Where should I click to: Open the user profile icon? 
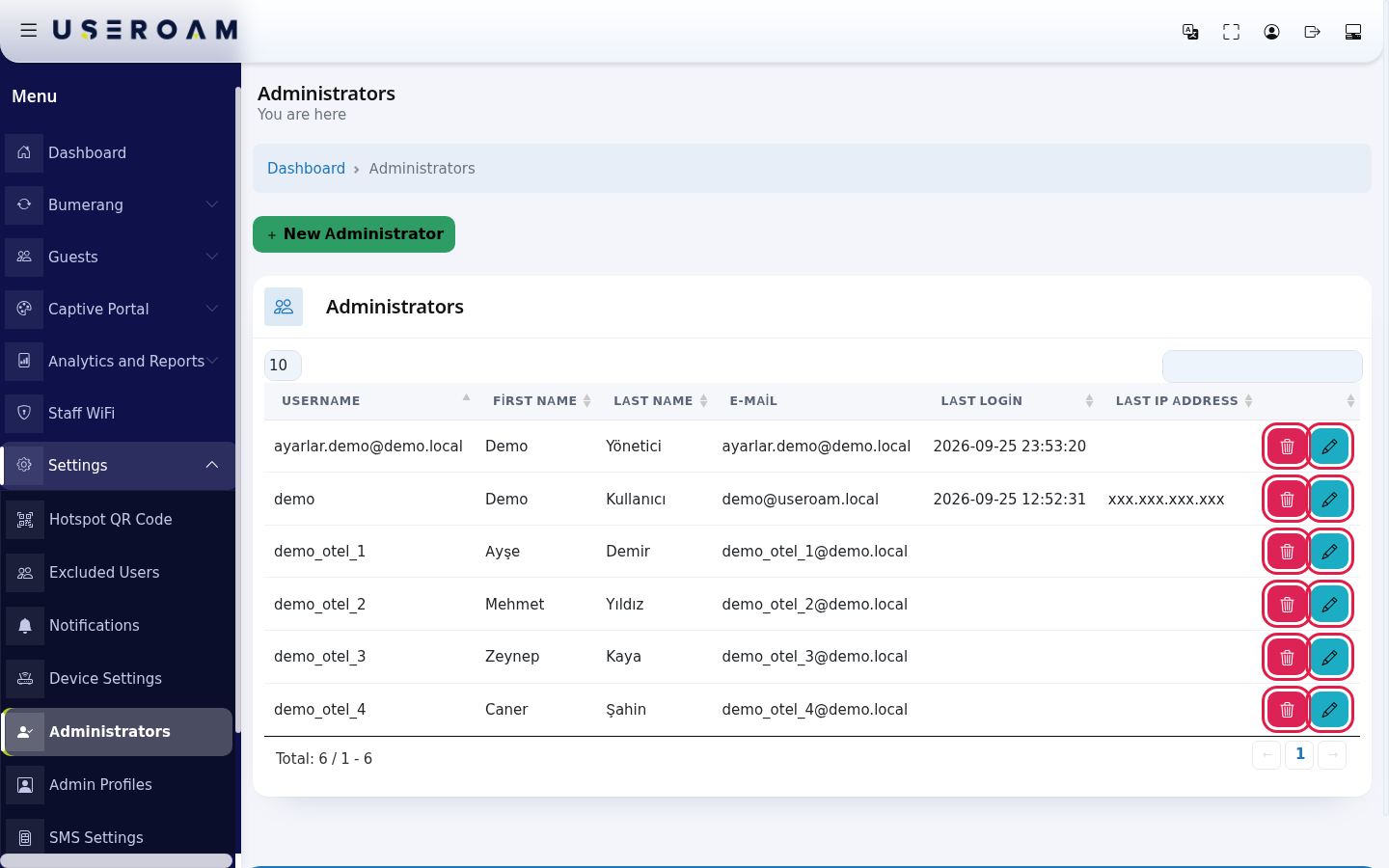pos(1271,32)
